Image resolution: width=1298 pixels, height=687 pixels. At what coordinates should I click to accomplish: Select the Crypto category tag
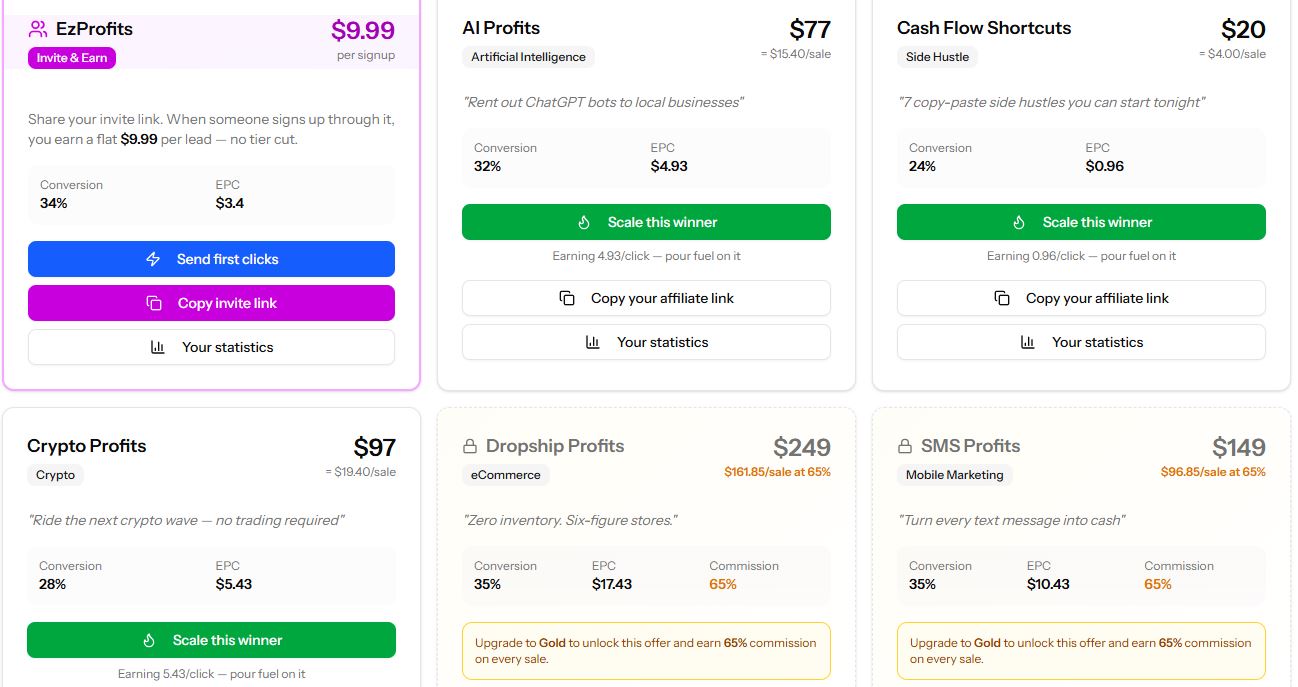[x=56, y=475]
